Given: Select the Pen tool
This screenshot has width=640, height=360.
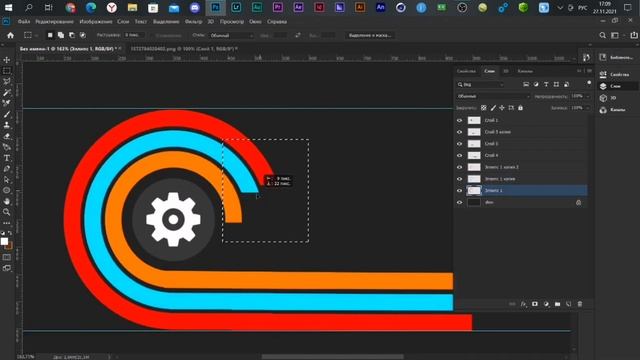Looking at the screenshot, I should tap(7, 169).
